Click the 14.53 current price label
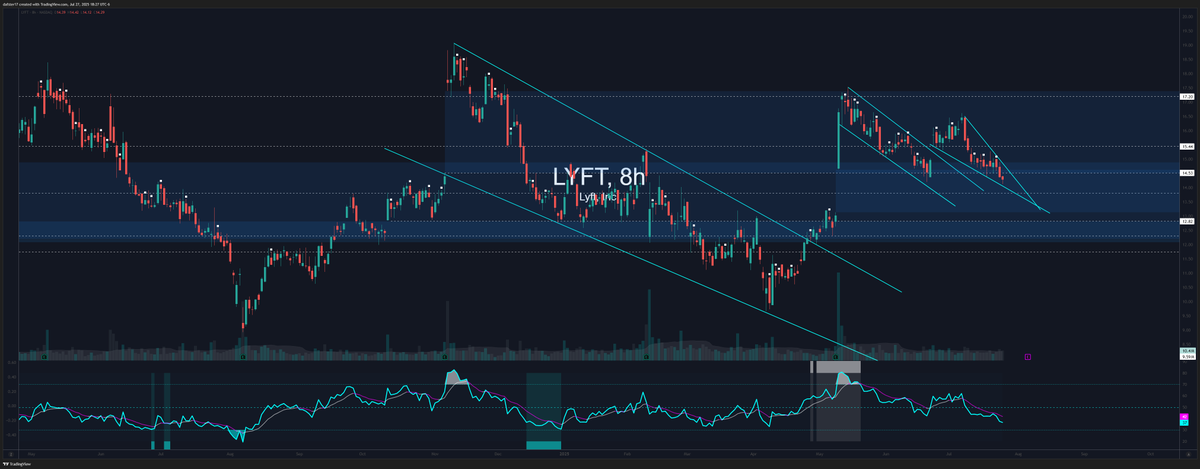 1188,173
